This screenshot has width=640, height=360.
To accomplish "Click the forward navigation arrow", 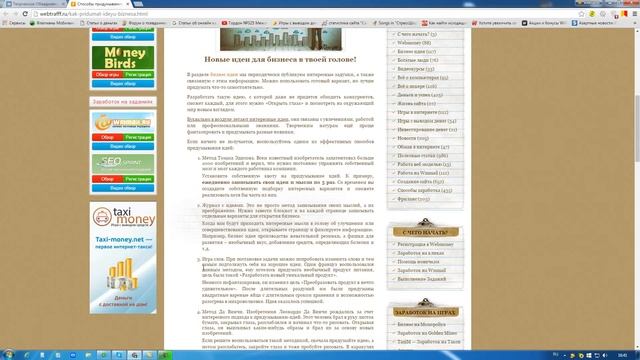I will click(16, 13).
